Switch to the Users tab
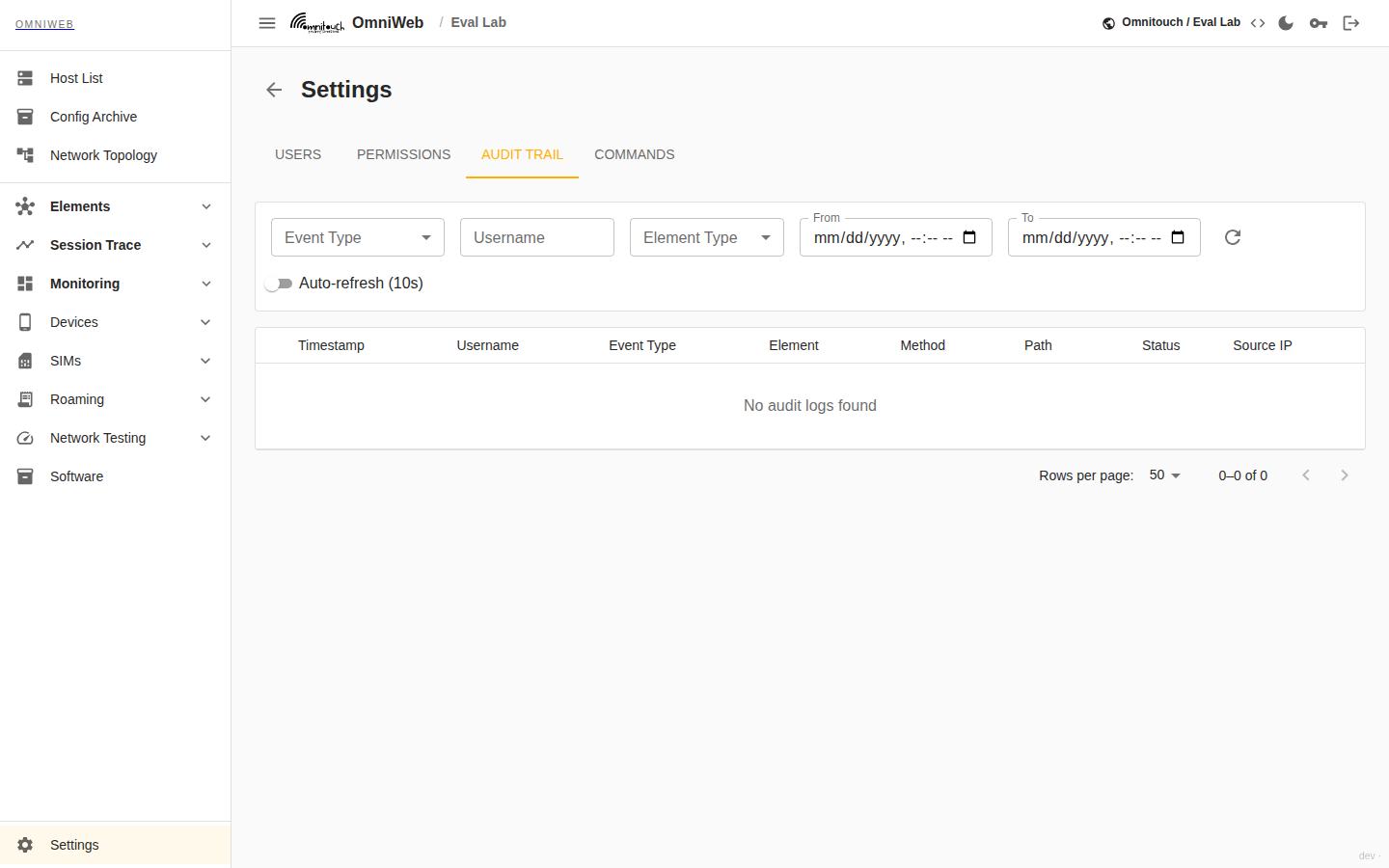 [298, 154]
